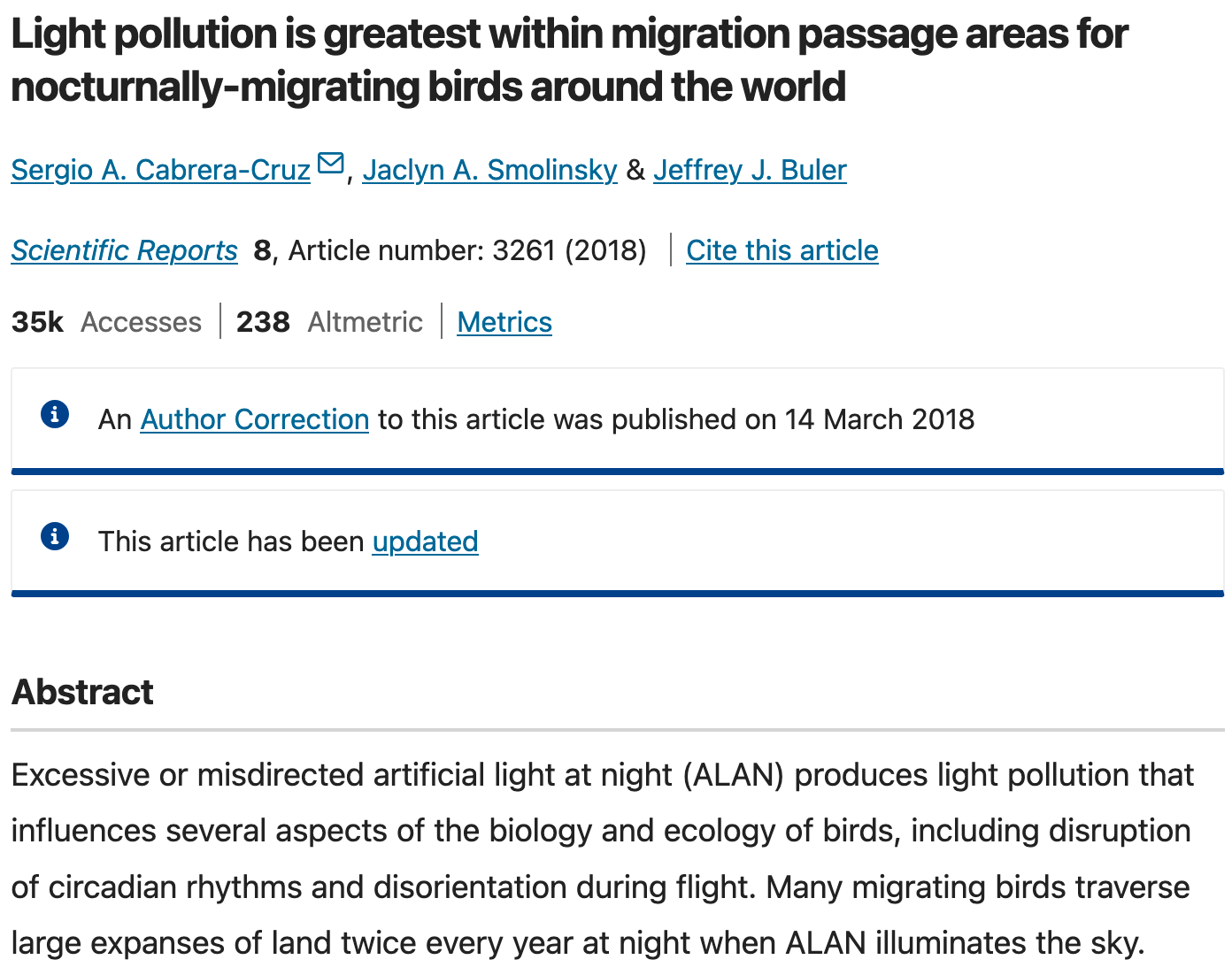Open the Metrics link

[504, 322]
